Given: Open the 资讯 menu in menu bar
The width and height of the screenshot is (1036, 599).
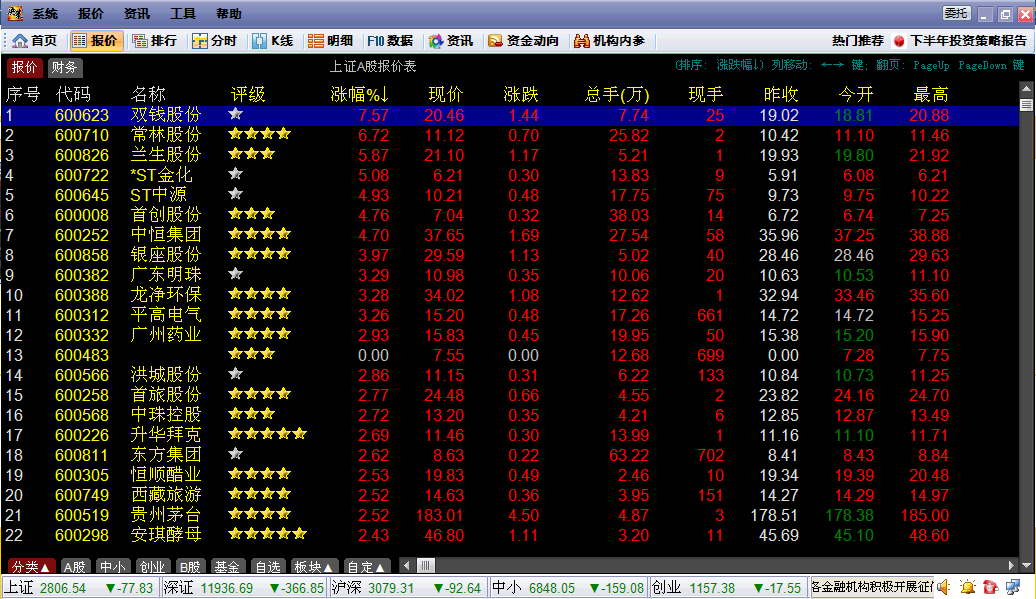Looking at the screenshot, I should tap(137, 13).
